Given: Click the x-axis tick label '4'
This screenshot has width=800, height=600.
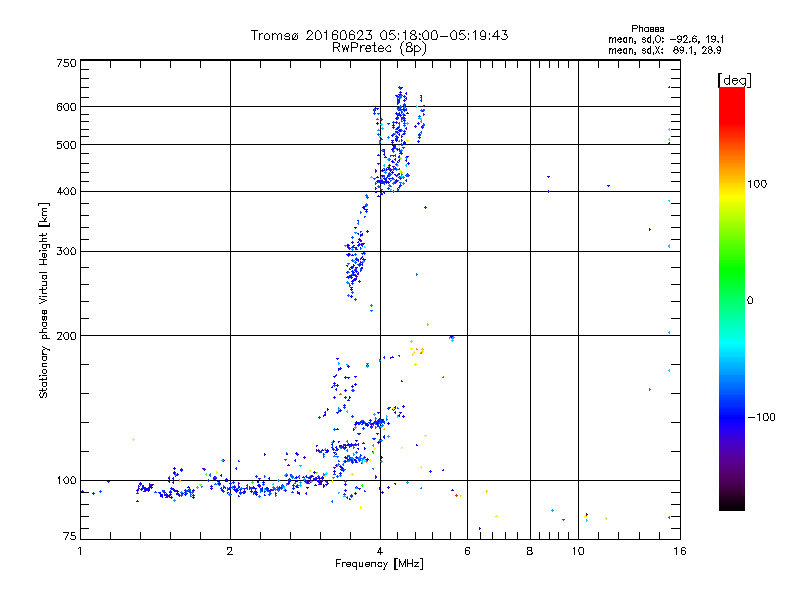Looking at the screenshot, I should (x=380, y=551).
